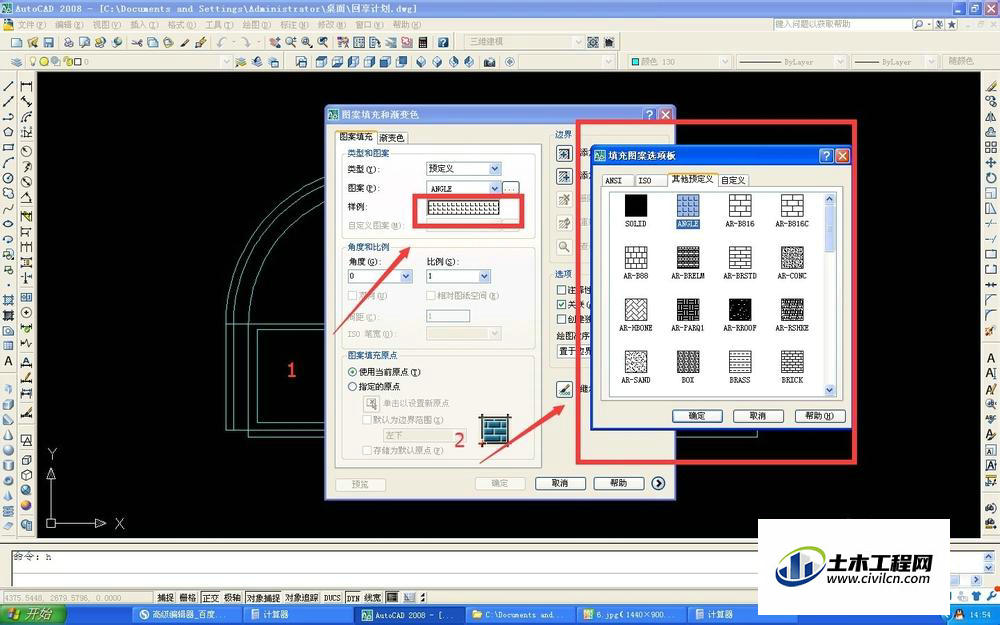The image size is (1000, 625).
Task: Click the Windows Start (开始) button
Action: (33, 615)
